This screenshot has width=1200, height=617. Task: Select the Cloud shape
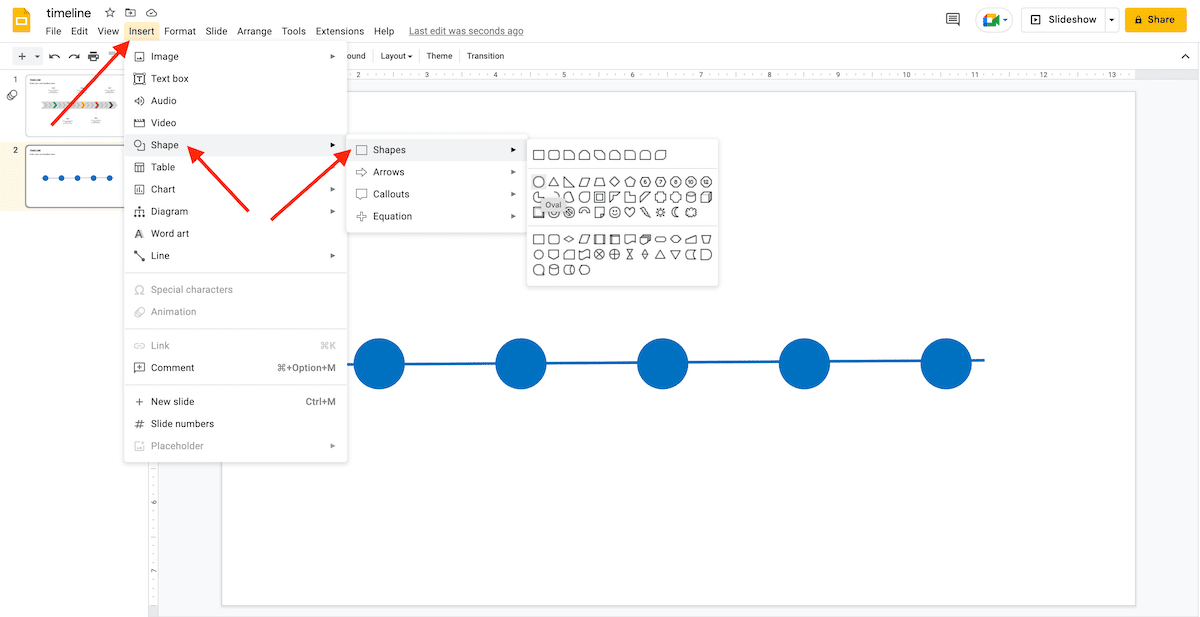click(x=691, y=212)
